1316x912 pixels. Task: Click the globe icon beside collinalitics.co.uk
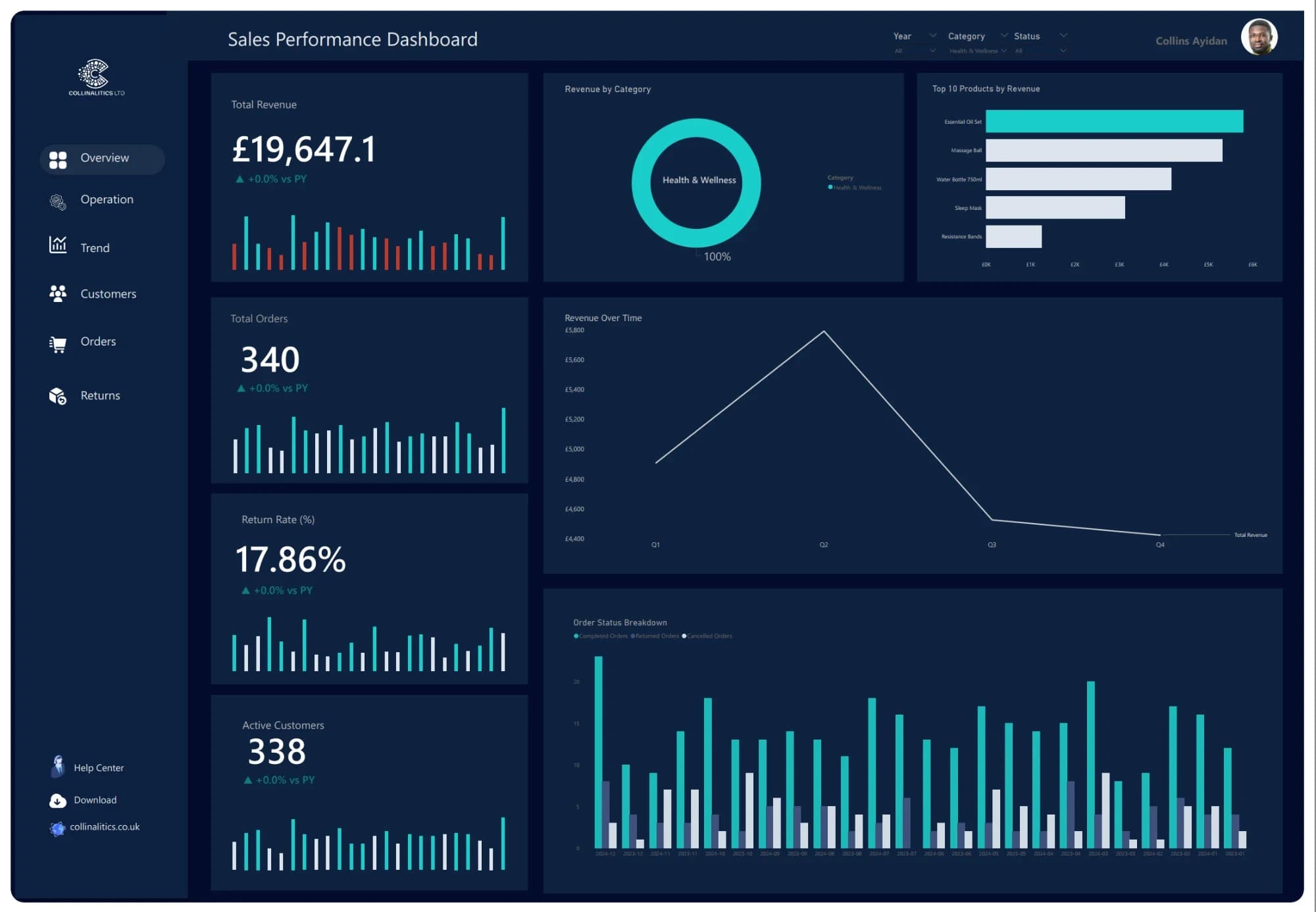pyautogui.click(x=57, y=828)
